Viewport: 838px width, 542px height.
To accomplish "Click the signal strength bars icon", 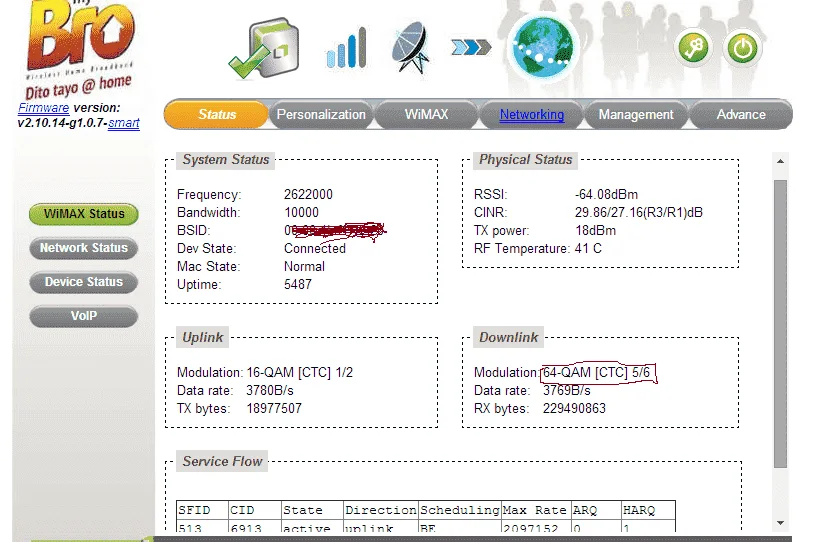I will coord(346,48).
